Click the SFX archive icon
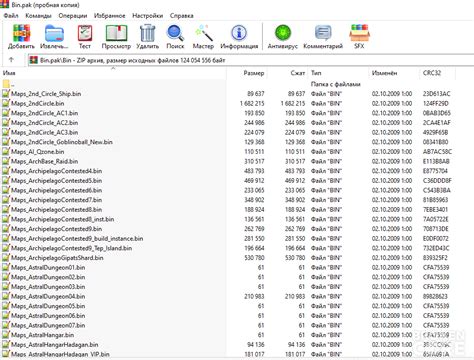Screen dimensions: 474x360 click(x=359, y=33)
